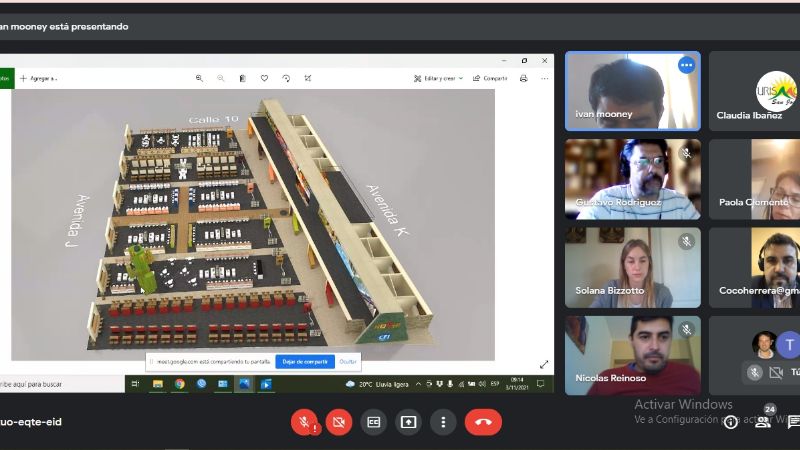Click the rotate image icon
Screen dimensions: 800x450
[x=286, y=78]
